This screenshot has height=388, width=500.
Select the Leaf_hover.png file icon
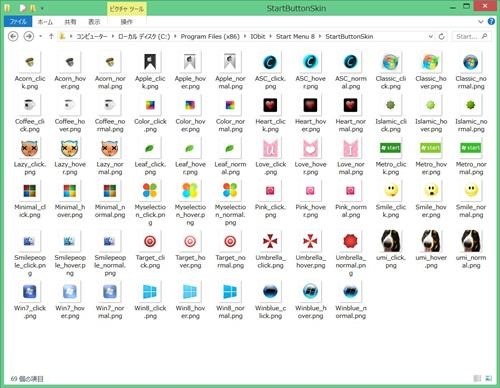[190, 148]
